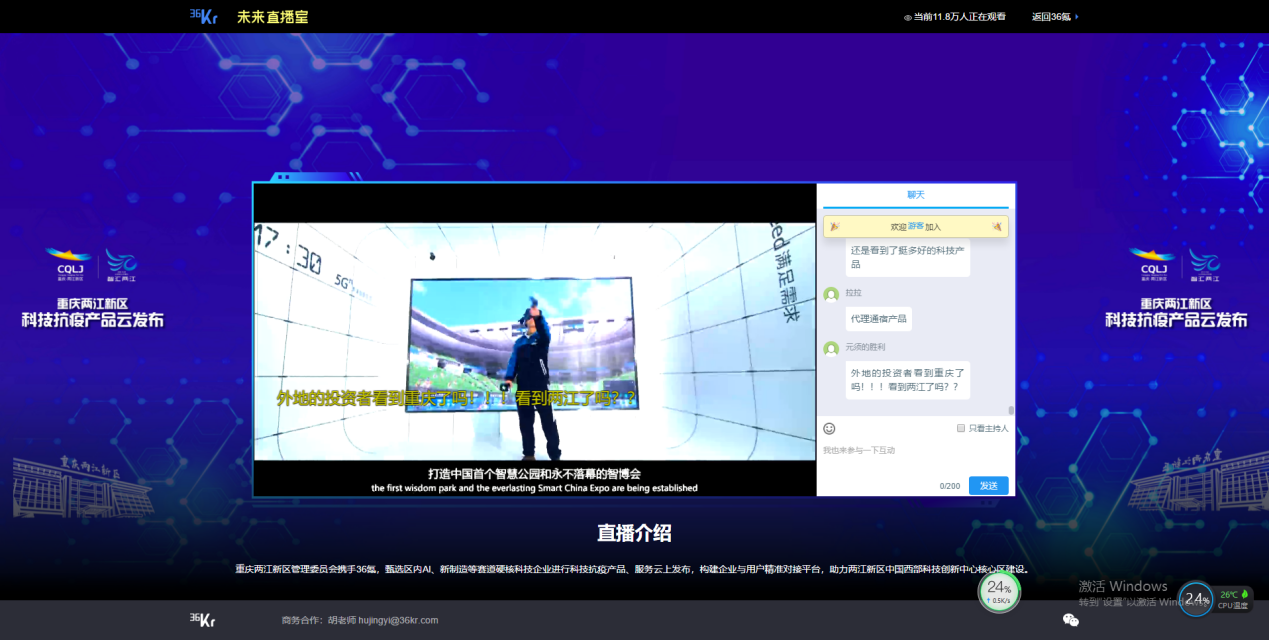
Task: Click 拉拉's green user avatar
Action: [x=831, y=294]
